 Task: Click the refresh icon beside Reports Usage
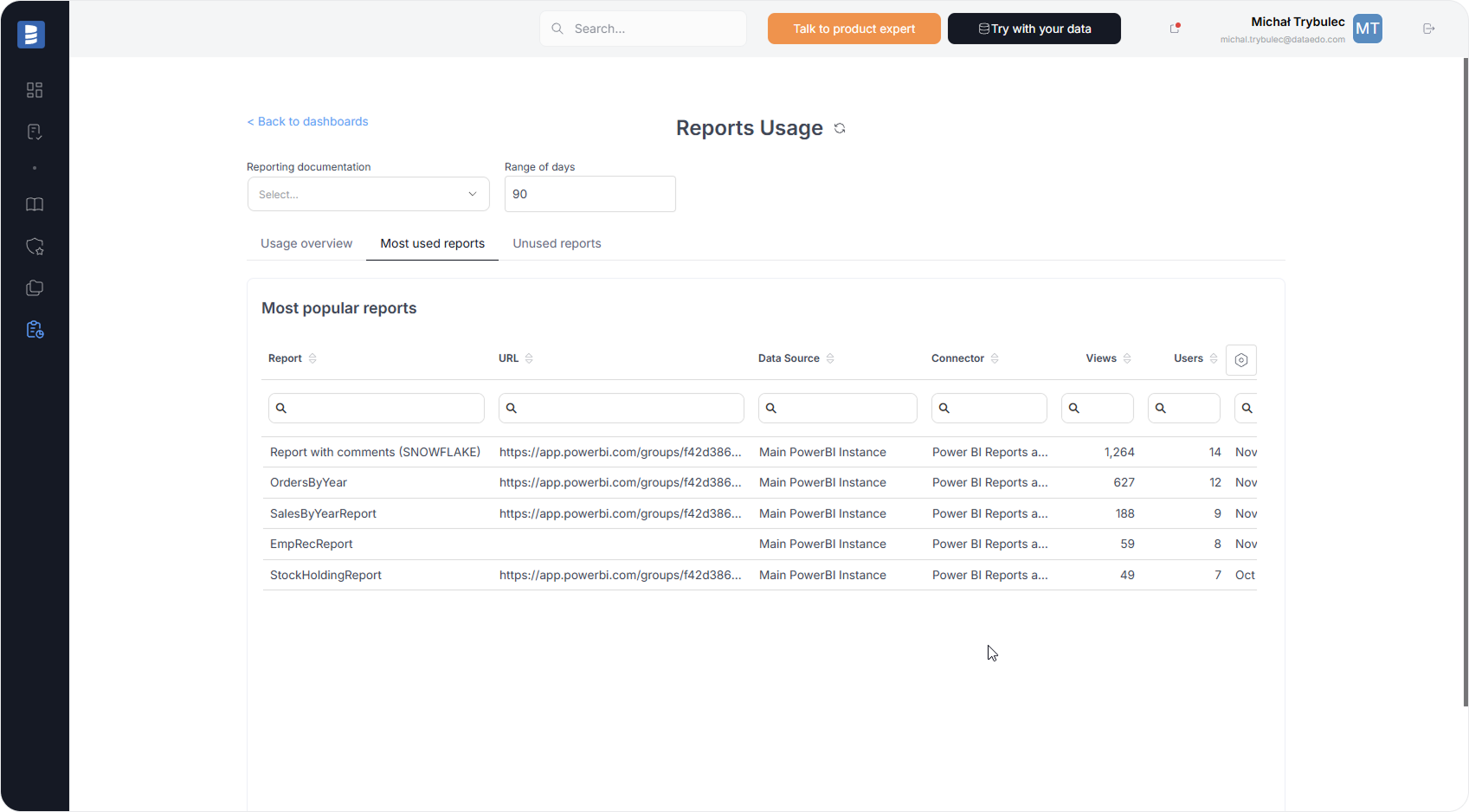[x=840, y=128]
